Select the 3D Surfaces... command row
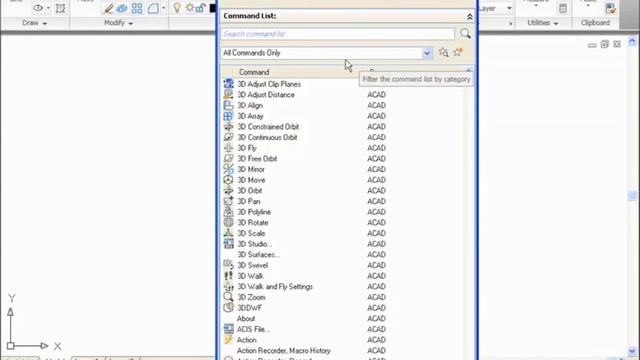 [343, 254]
